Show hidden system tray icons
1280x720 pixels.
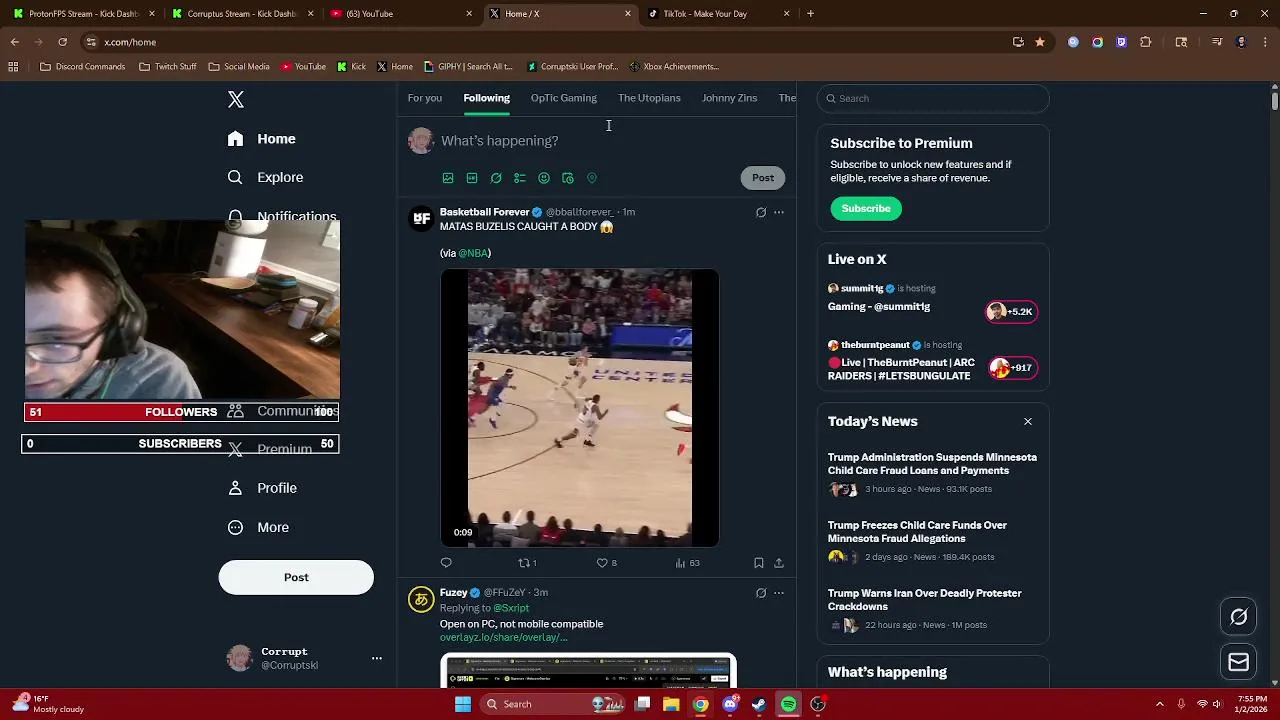pos(1160,704)
